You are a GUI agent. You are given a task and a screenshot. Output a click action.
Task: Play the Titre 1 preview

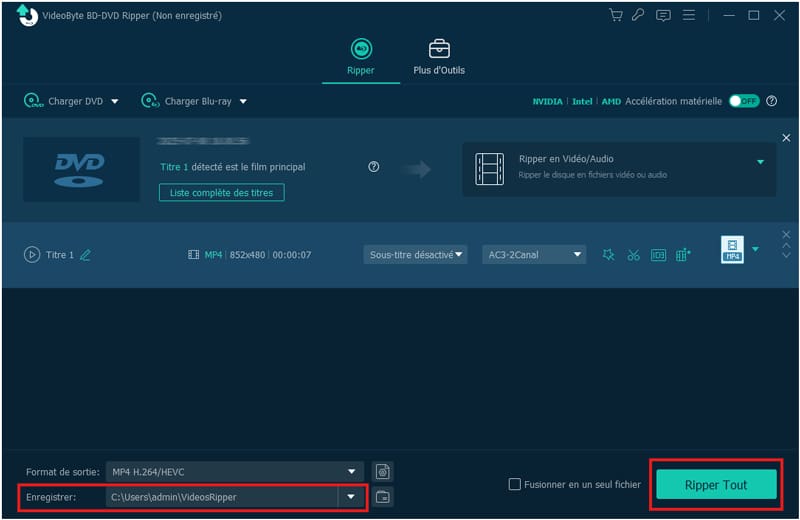[x=31, y=255]
